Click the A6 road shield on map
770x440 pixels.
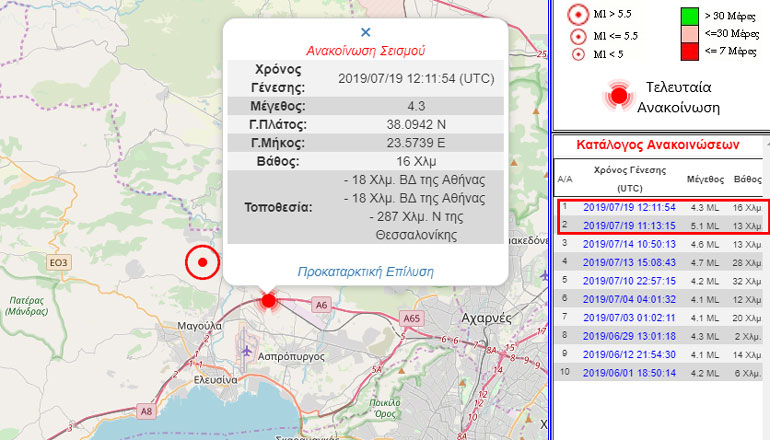pos(321,305)
